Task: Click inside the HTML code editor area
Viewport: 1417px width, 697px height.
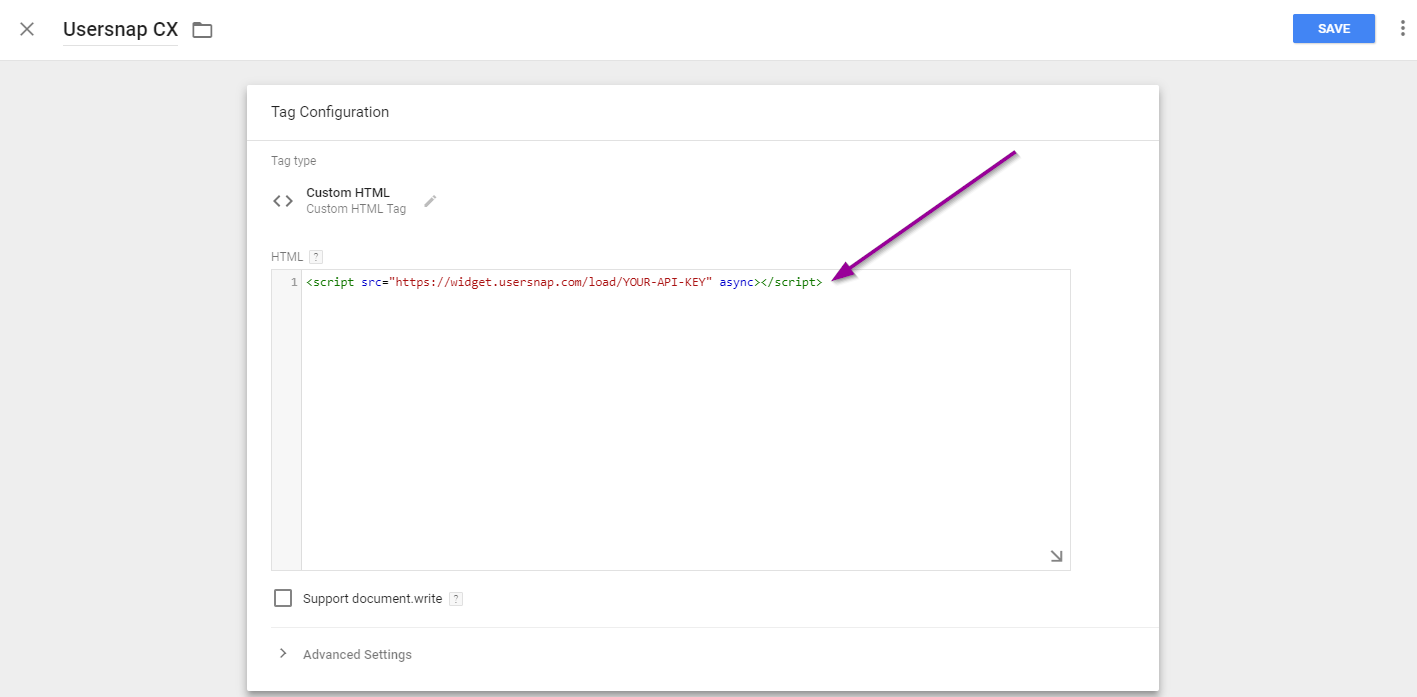Action: (685, 420)
